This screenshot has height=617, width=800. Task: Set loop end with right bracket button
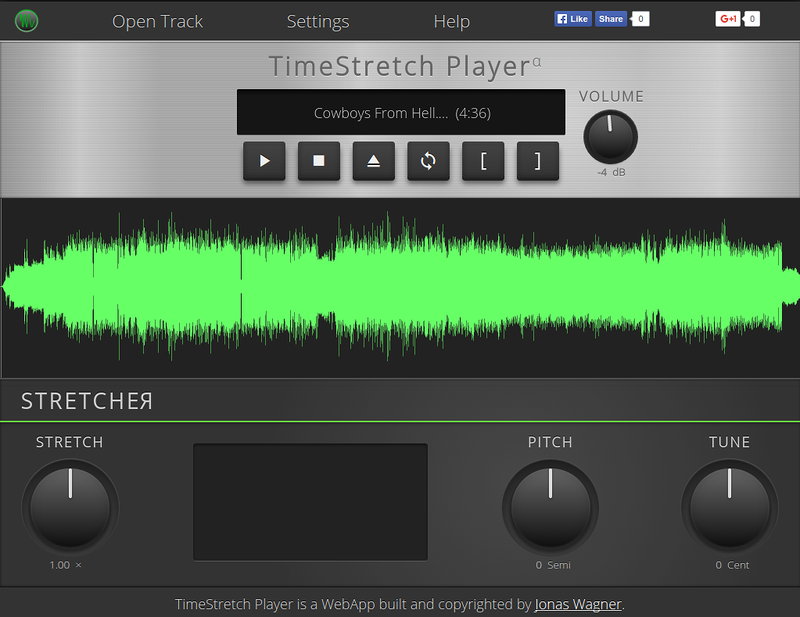[537, 161]
